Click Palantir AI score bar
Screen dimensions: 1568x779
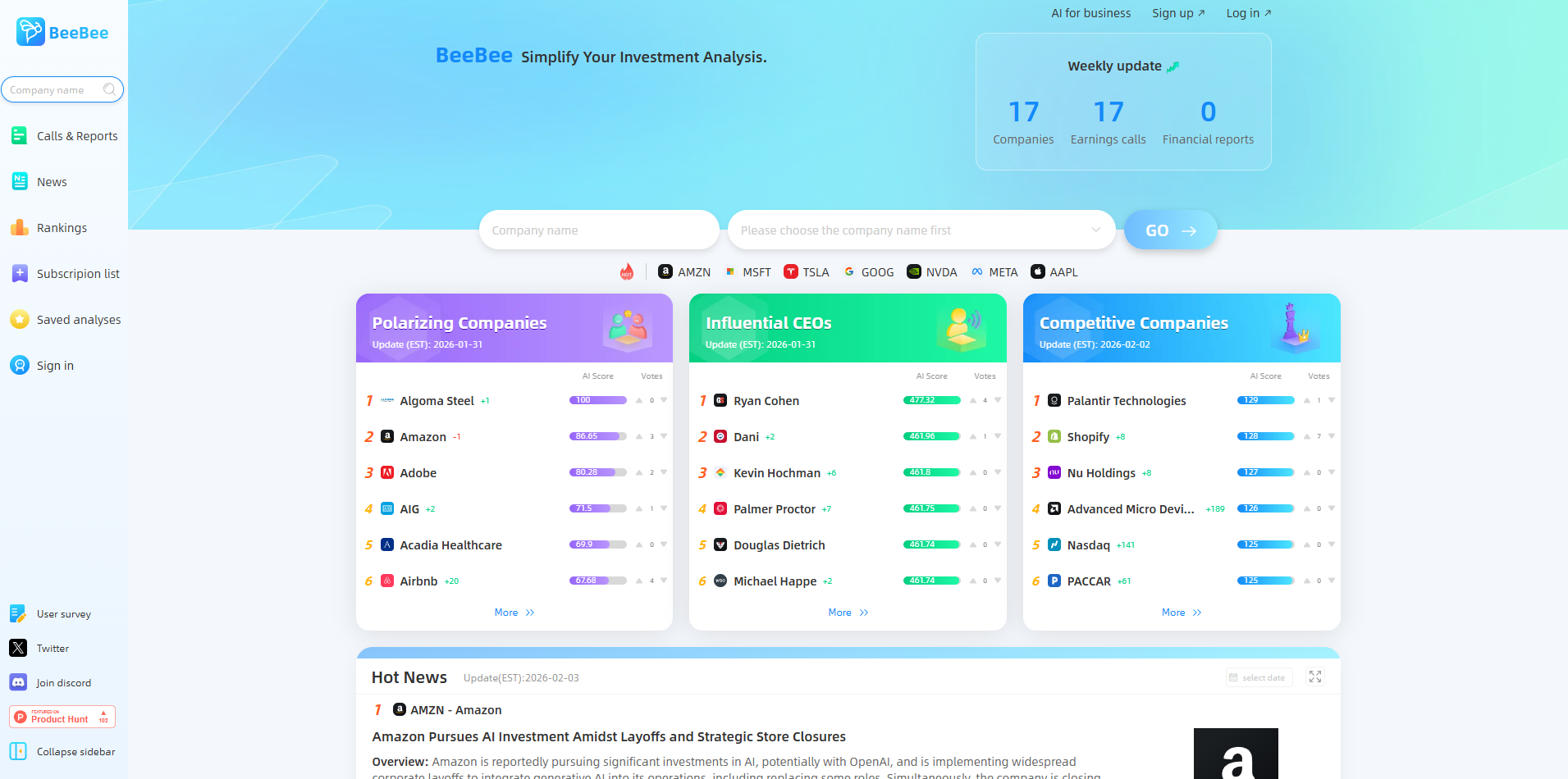(x=1266, y=400)
